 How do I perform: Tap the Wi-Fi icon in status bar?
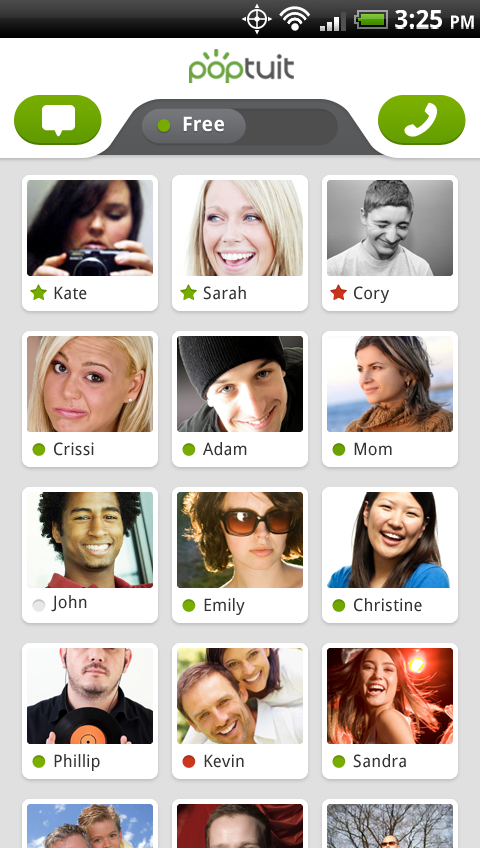point(295,20)
